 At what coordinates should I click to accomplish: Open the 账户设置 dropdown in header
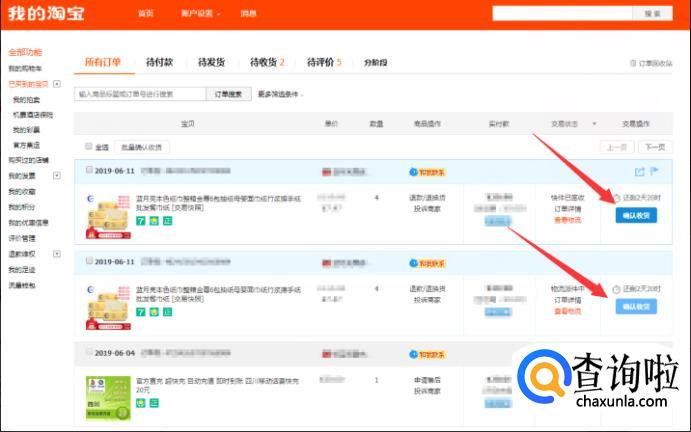click(x=201, y=14)
